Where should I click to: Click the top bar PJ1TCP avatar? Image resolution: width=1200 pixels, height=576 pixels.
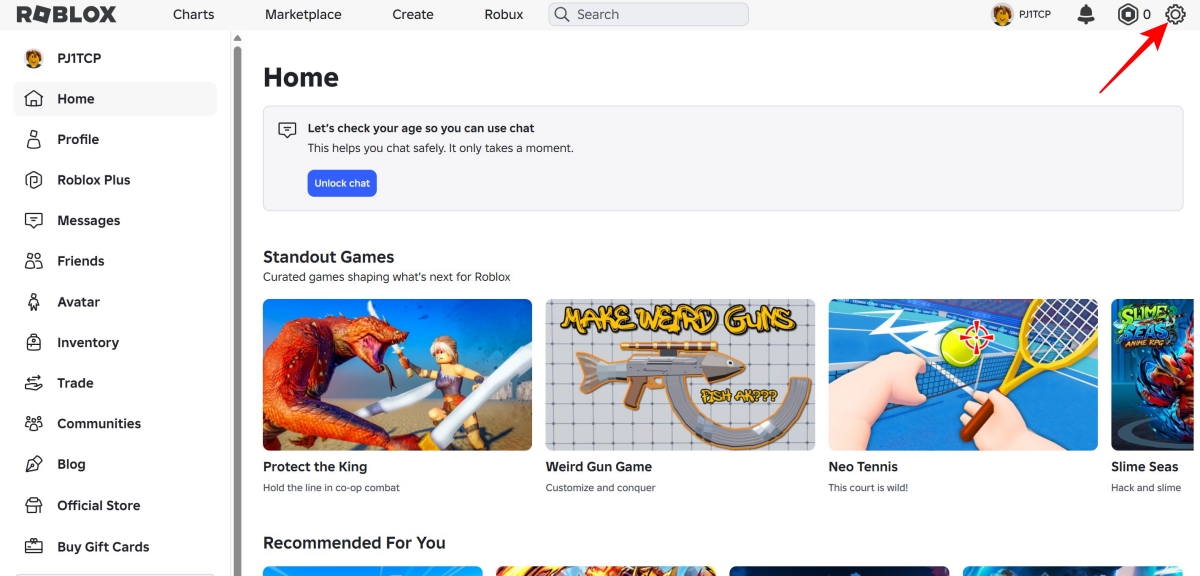[x=1002, y=14]
